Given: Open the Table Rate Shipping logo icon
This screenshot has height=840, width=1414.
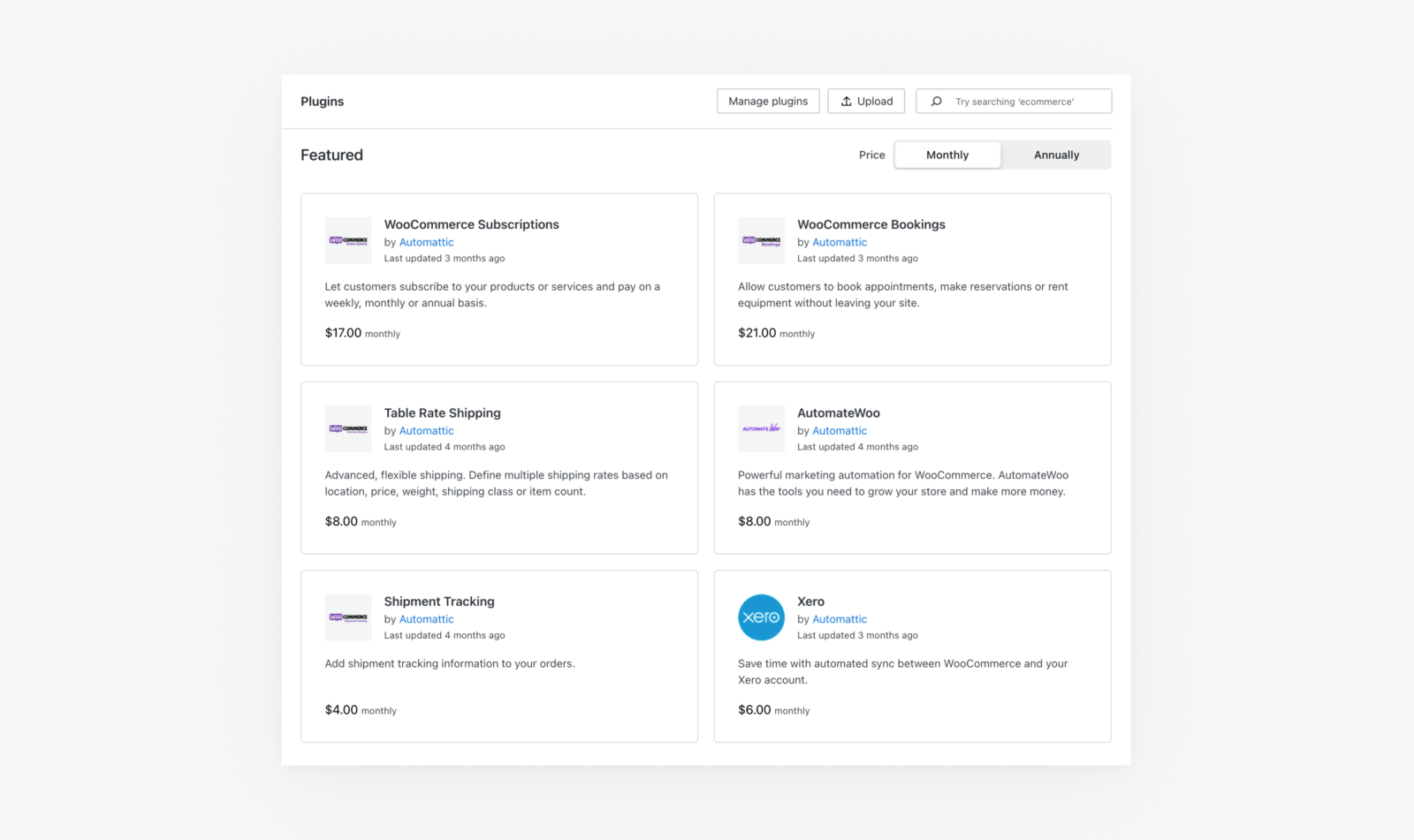Looking at the screenshot, I should tap(348, 428).
